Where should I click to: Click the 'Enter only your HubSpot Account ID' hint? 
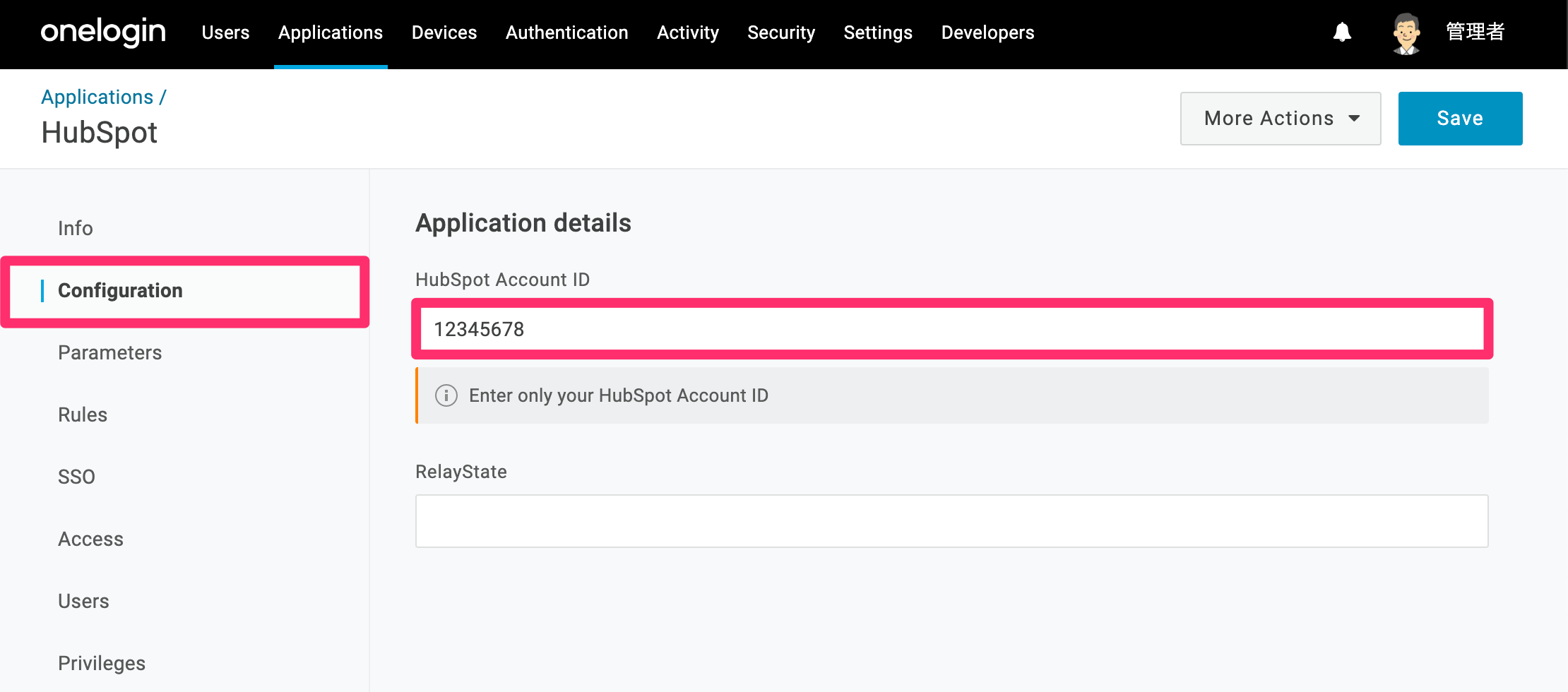(x=619, y=395)
